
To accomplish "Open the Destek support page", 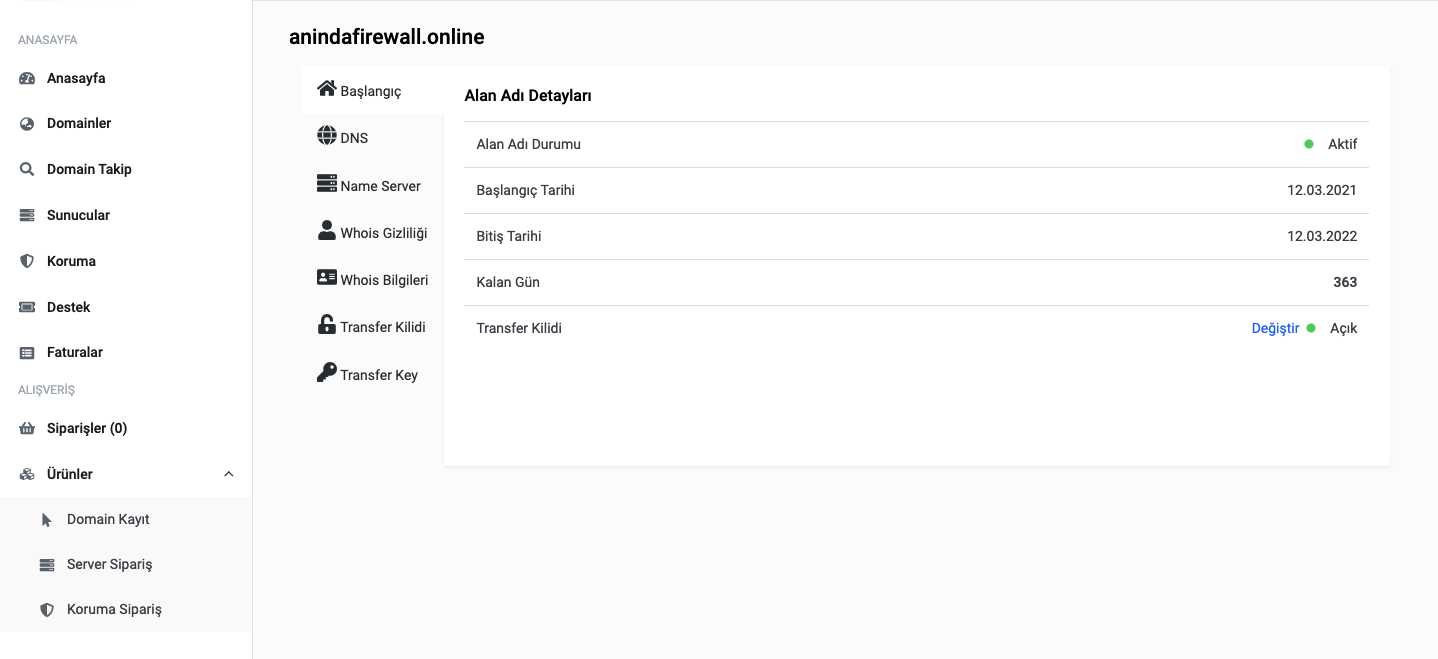I will (68, 307).
